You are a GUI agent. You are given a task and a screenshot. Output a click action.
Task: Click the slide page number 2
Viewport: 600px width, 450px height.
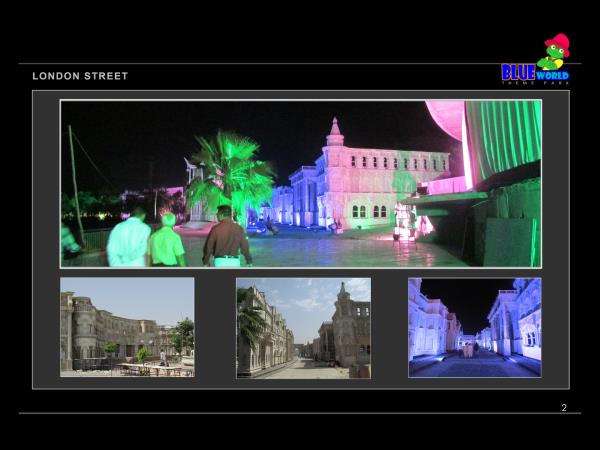click(x=564, y=408)
